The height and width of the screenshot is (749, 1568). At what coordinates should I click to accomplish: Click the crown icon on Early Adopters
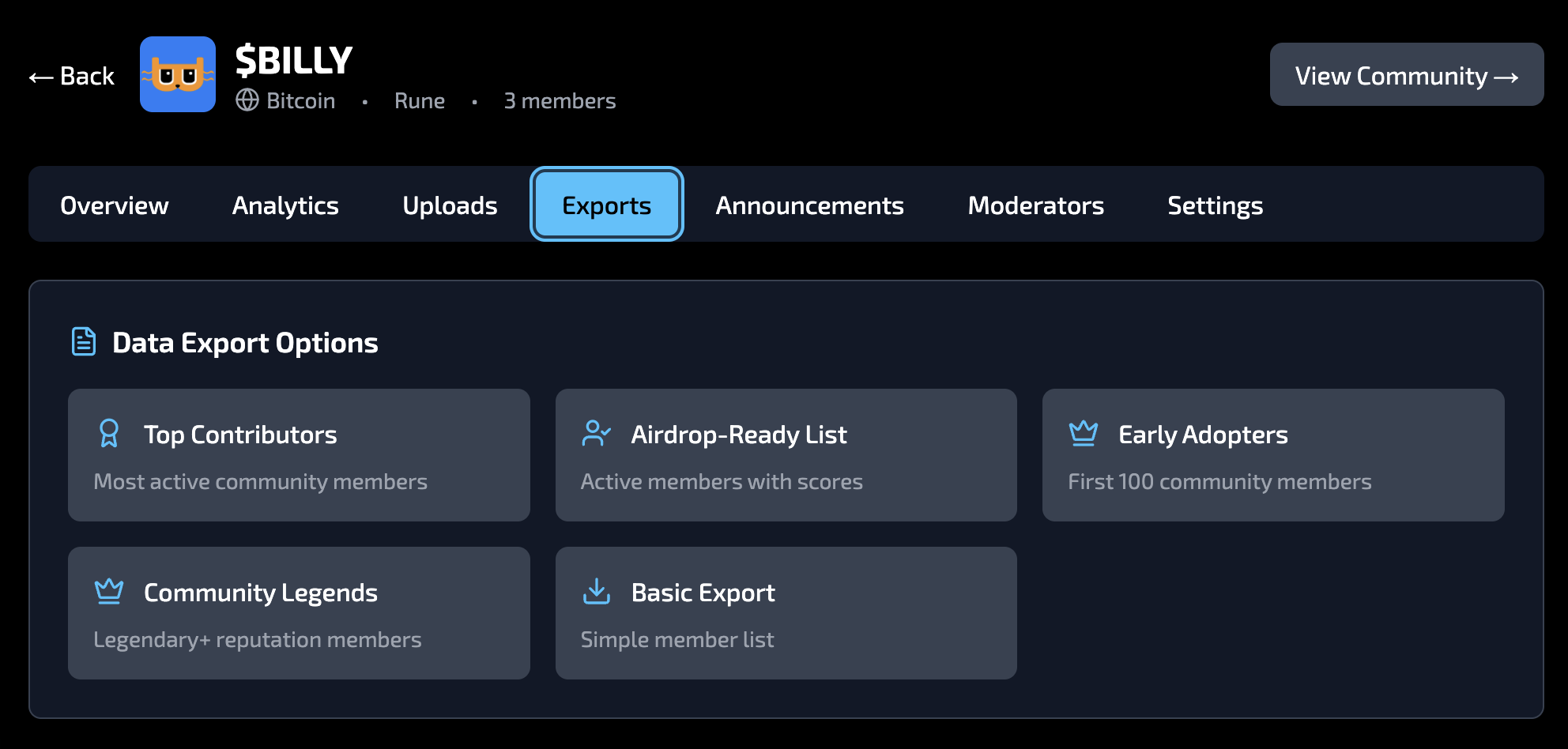[1083, 434]
